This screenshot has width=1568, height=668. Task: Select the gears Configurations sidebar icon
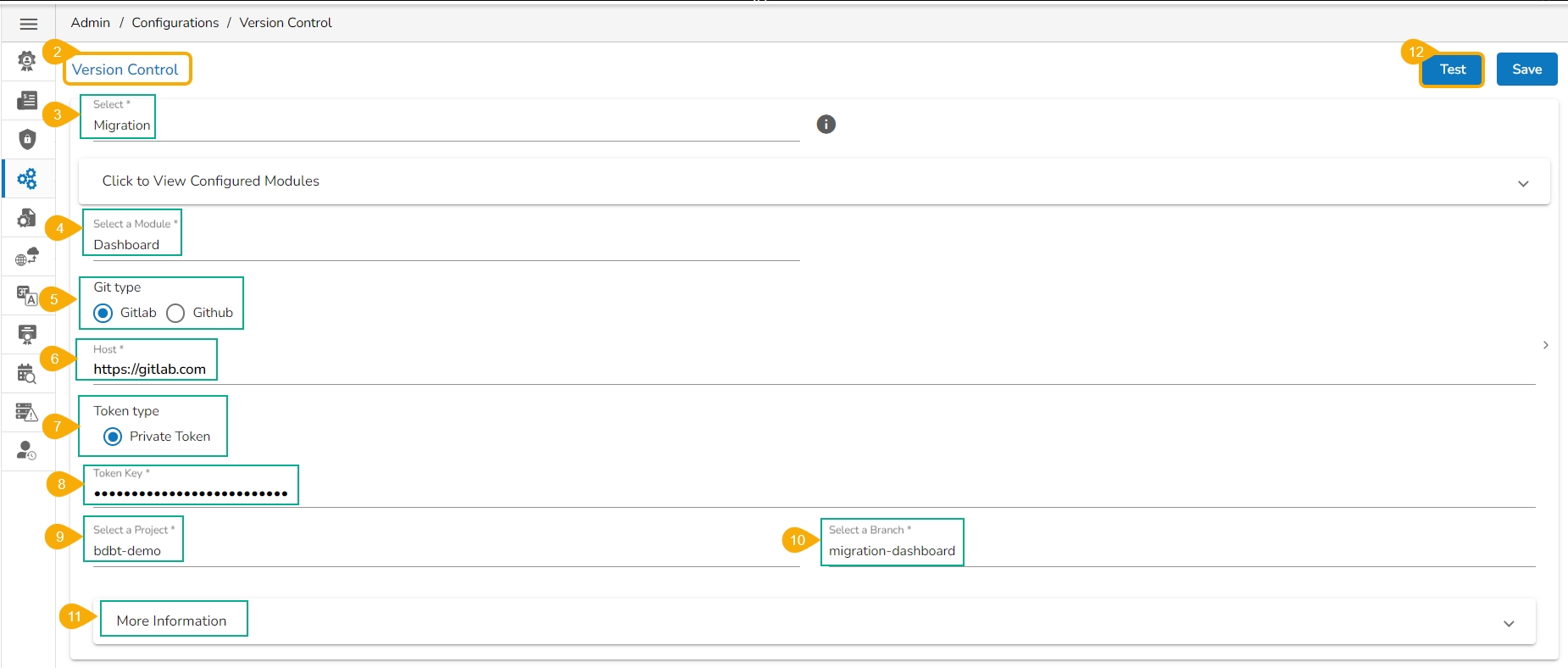coord(27,179)
